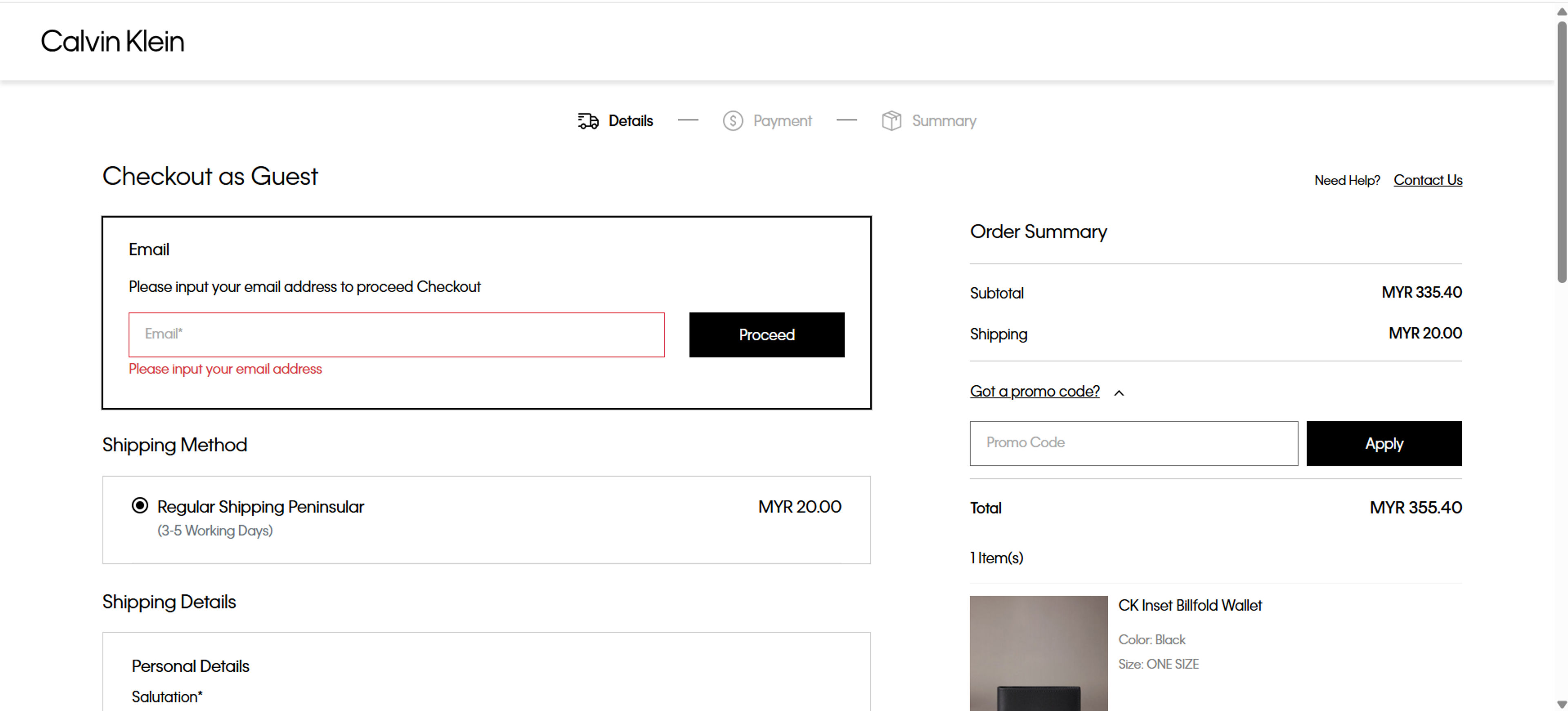Viewport: 1568px width, 711px height.
Task: Click the 'Personal Details' heading
Action: [191, 667]
